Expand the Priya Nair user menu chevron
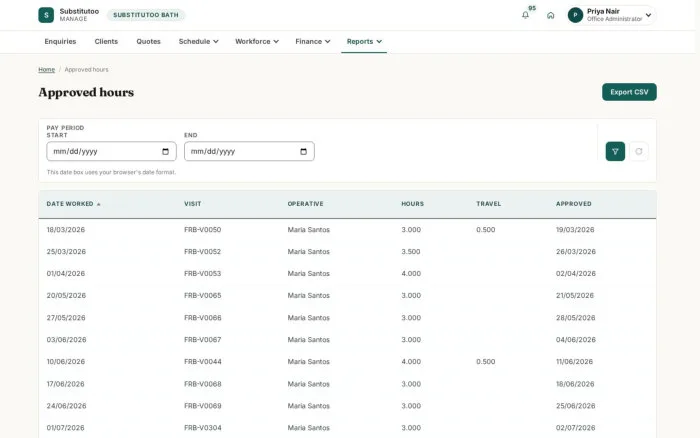Screen dimensions: 700x438 click(x=648, y=15)
